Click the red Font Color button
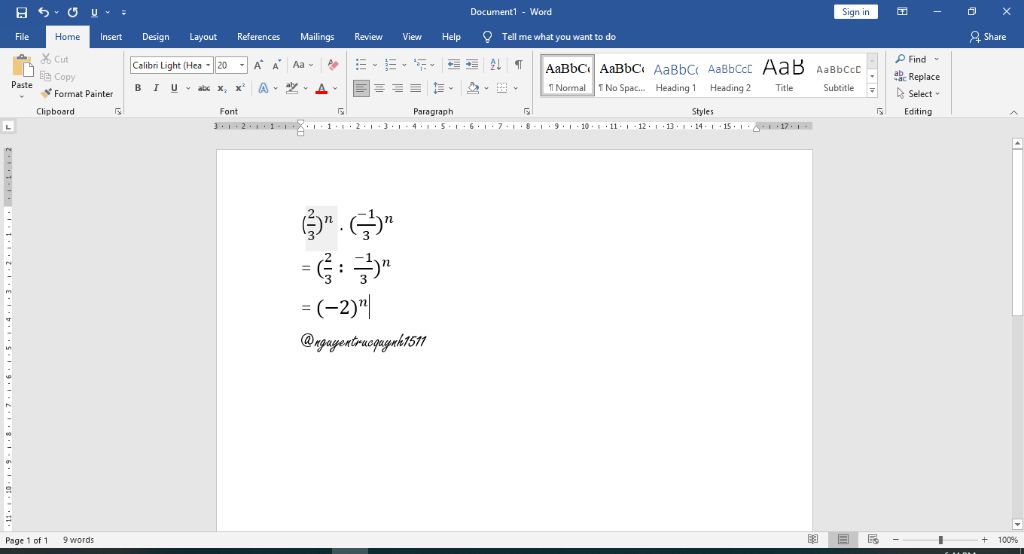This screenshot has width=1024, height=554. (x=321, y=88)
